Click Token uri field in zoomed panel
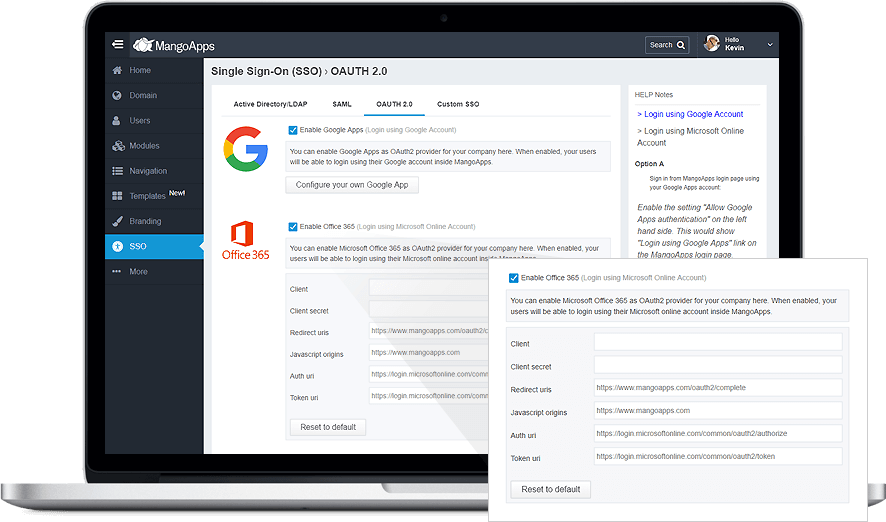This screenshot has width=886, height=522. (x=718, y=456)
